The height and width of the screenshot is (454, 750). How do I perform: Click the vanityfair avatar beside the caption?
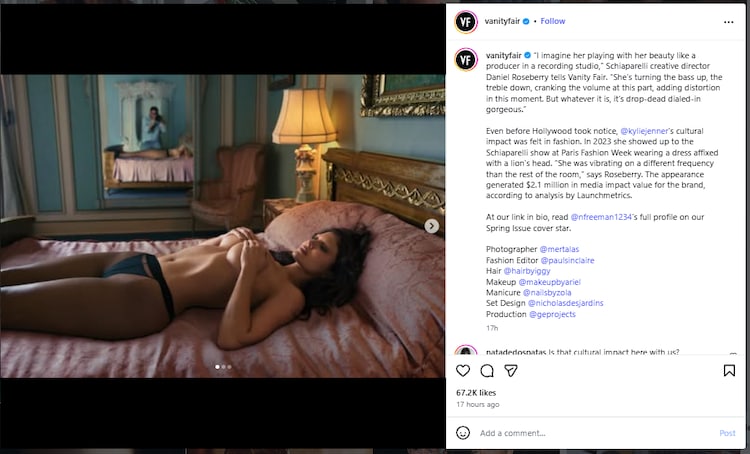pos(465,60)
